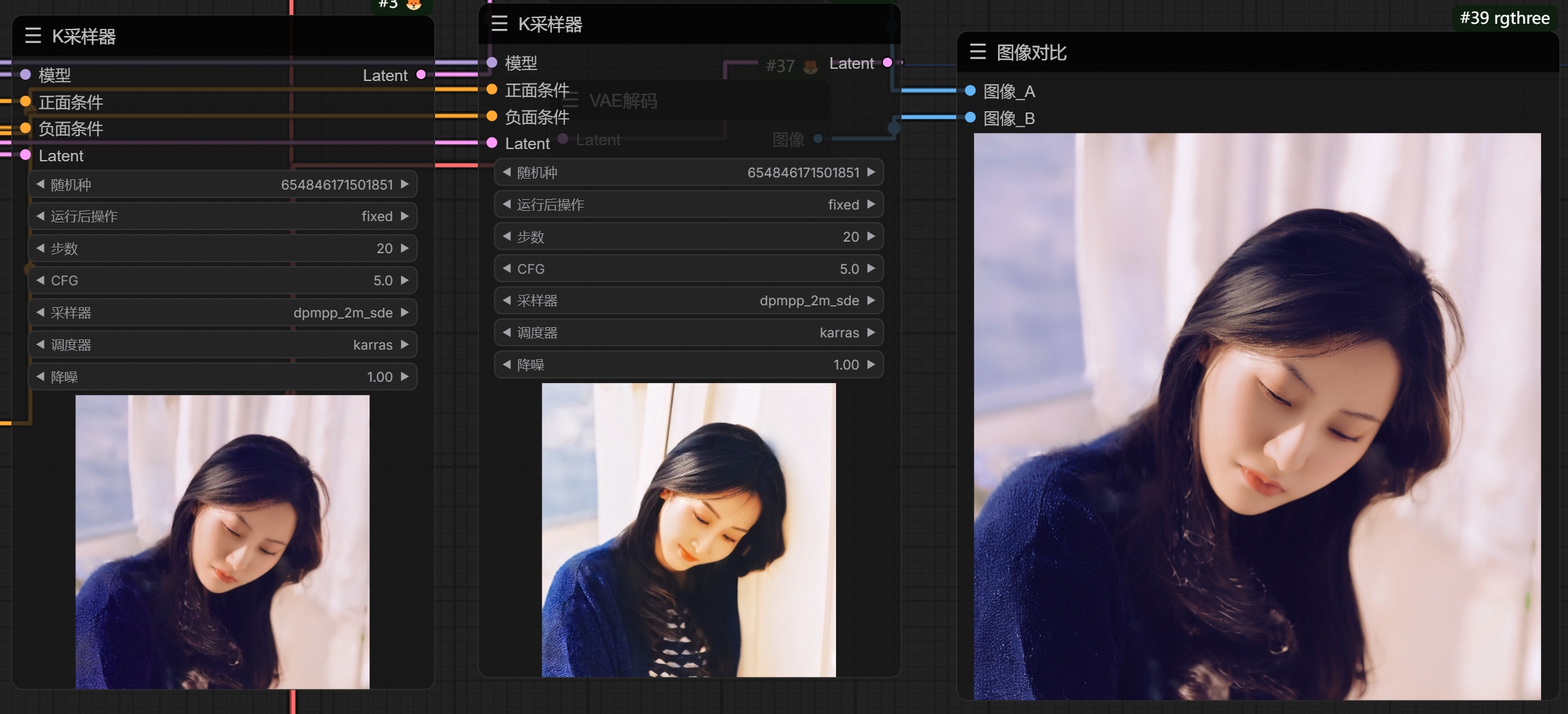Viewport: 1568px width, 714px height.
Task: Open hamburger menu of middle K采样器 node
Action: 499,24
